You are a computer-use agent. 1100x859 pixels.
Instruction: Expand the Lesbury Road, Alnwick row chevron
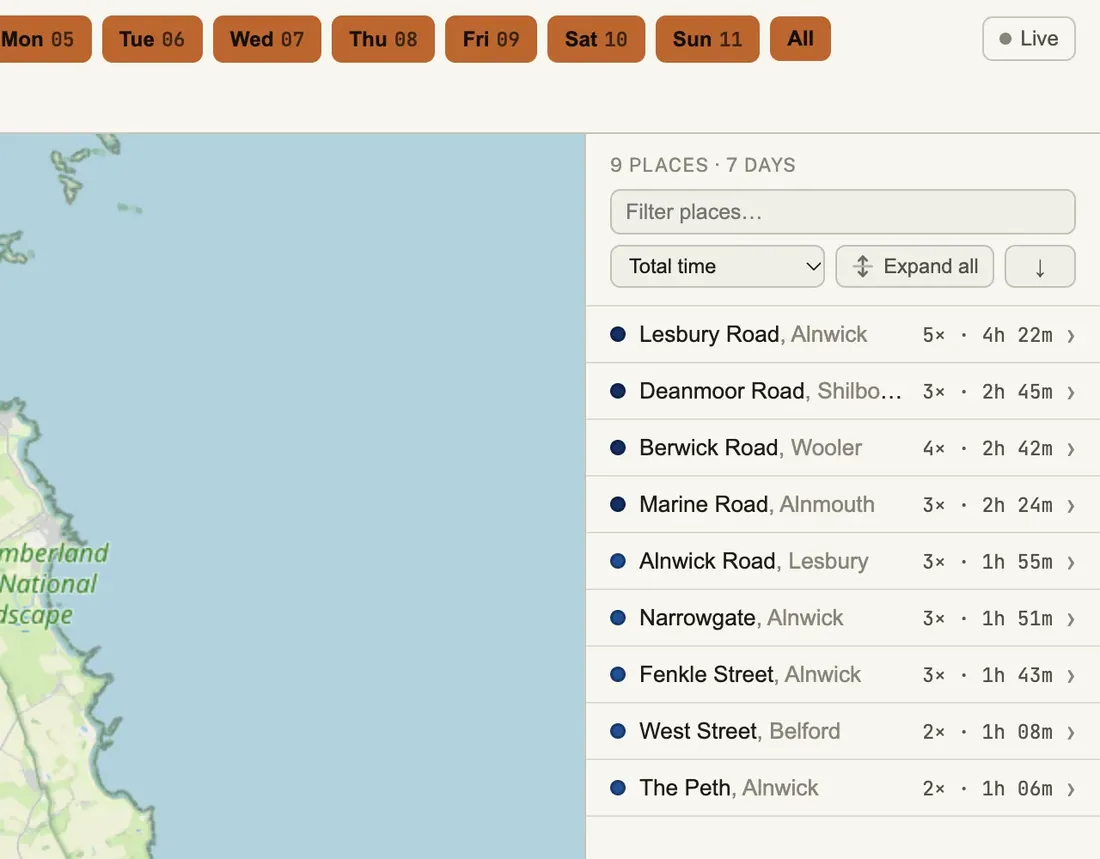click(x=1071, y=335)
